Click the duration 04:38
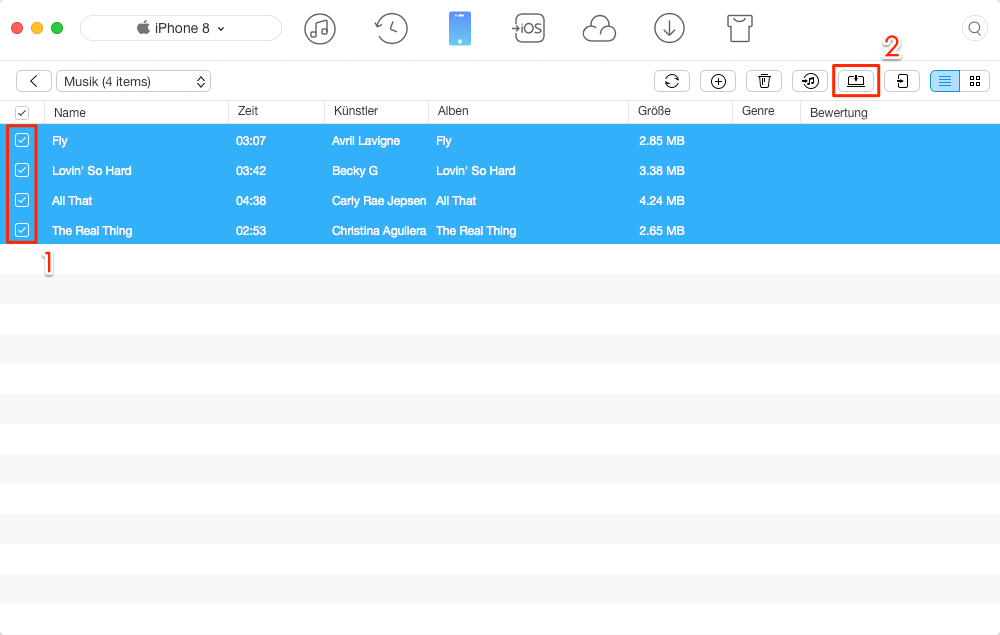This screenshot has width=1000, height=635. (251, 201)
